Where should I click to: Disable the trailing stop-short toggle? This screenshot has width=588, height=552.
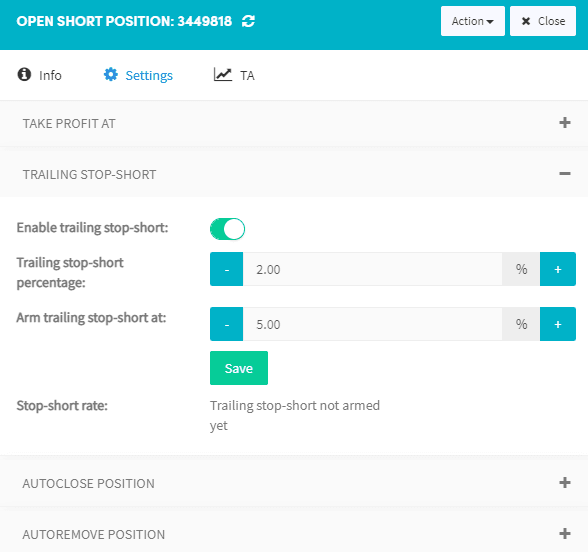point(227,229)
